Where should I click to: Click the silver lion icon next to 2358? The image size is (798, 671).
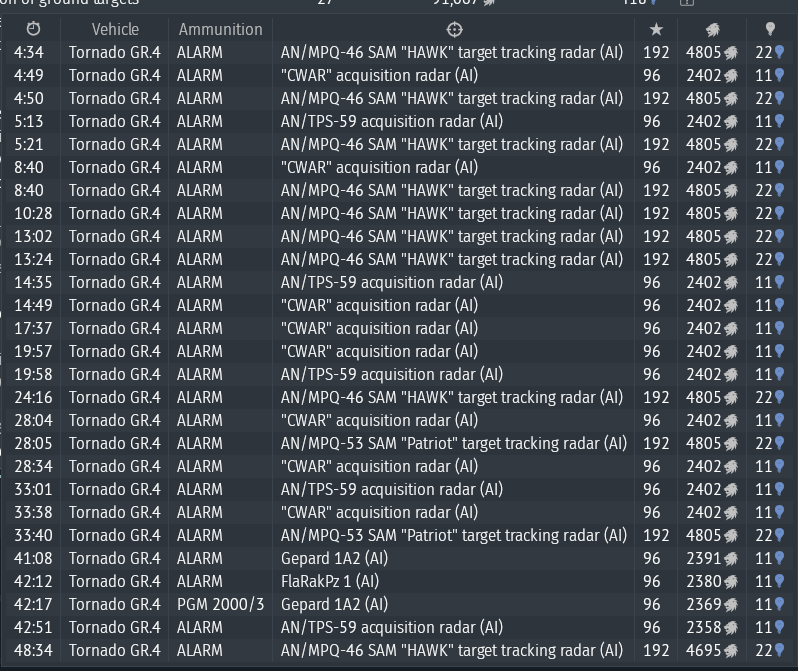coord(731,628)
